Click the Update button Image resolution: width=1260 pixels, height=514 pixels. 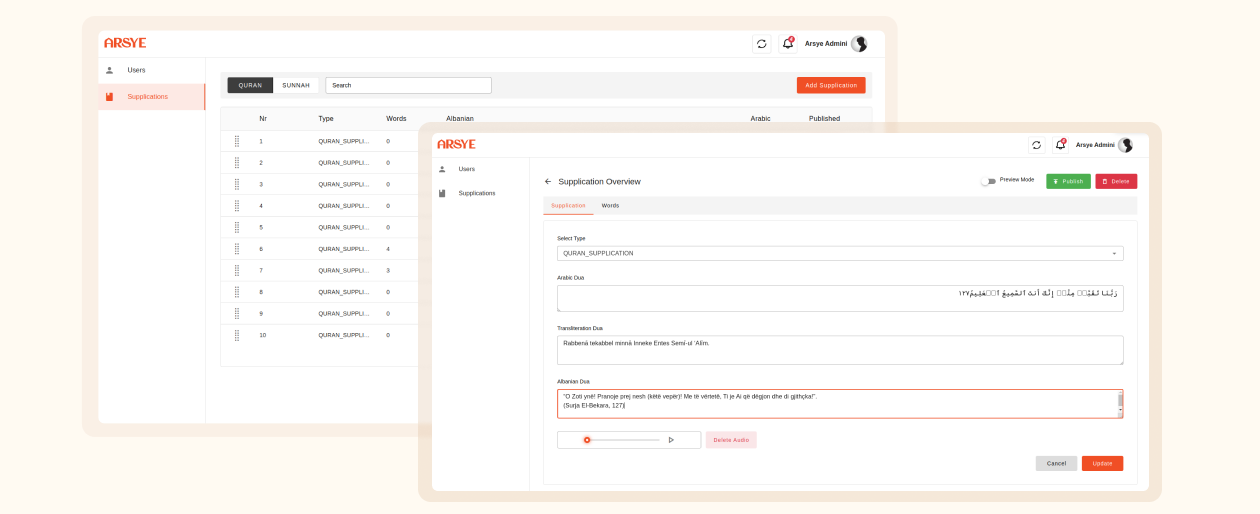(1102, 463)
